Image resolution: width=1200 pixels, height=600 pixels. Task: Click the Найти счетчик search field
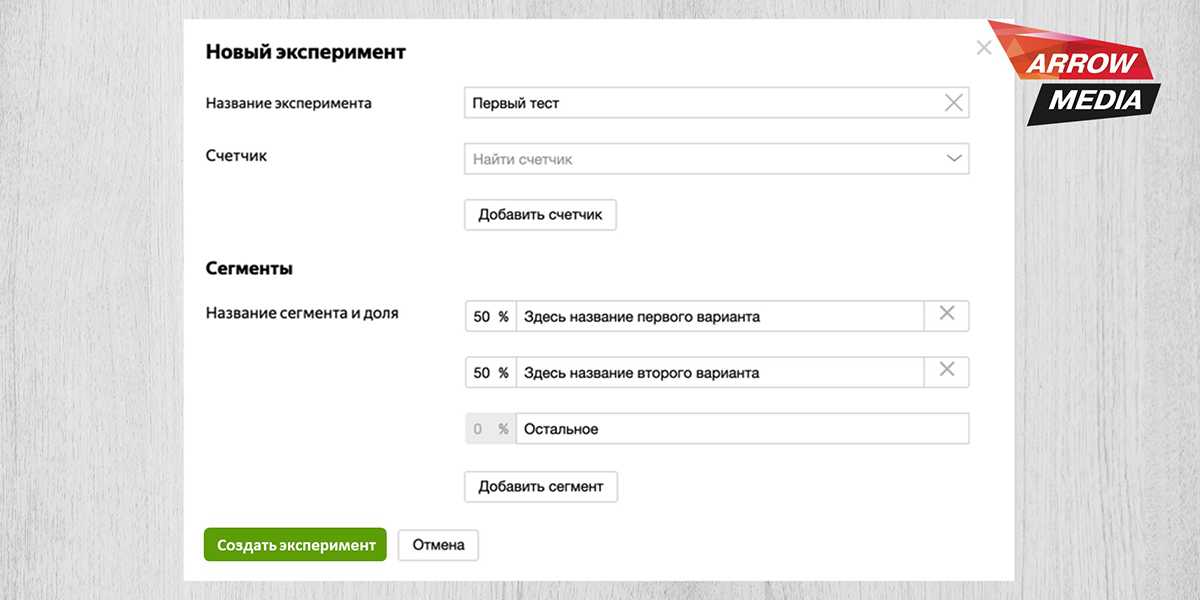700,159
